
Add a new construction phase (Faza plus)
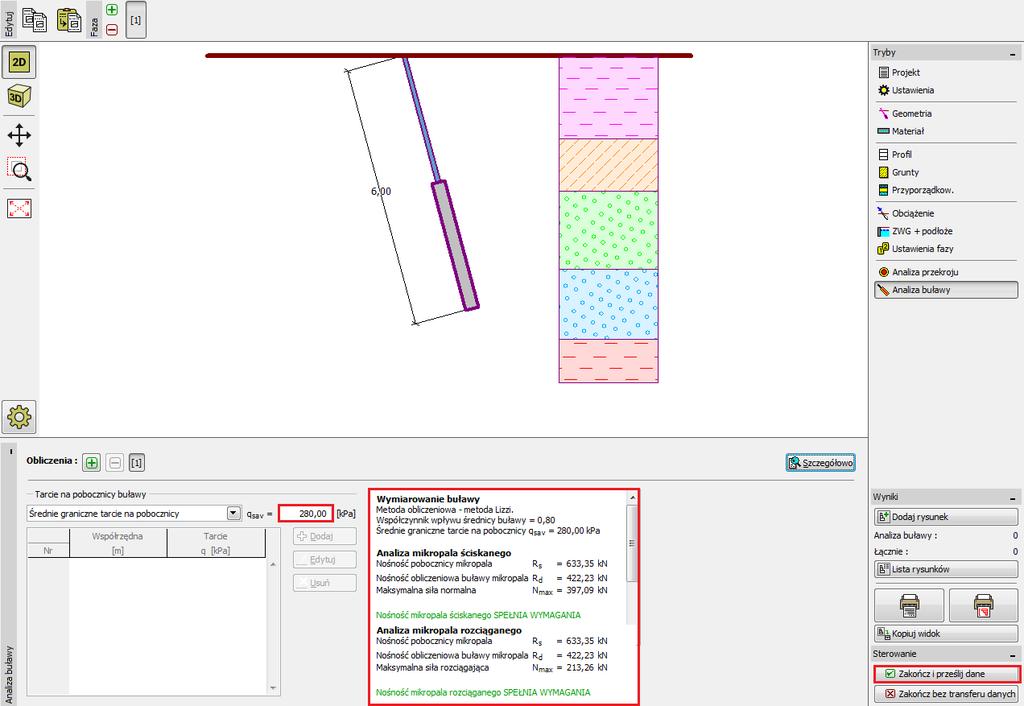[x=112, y=10]
